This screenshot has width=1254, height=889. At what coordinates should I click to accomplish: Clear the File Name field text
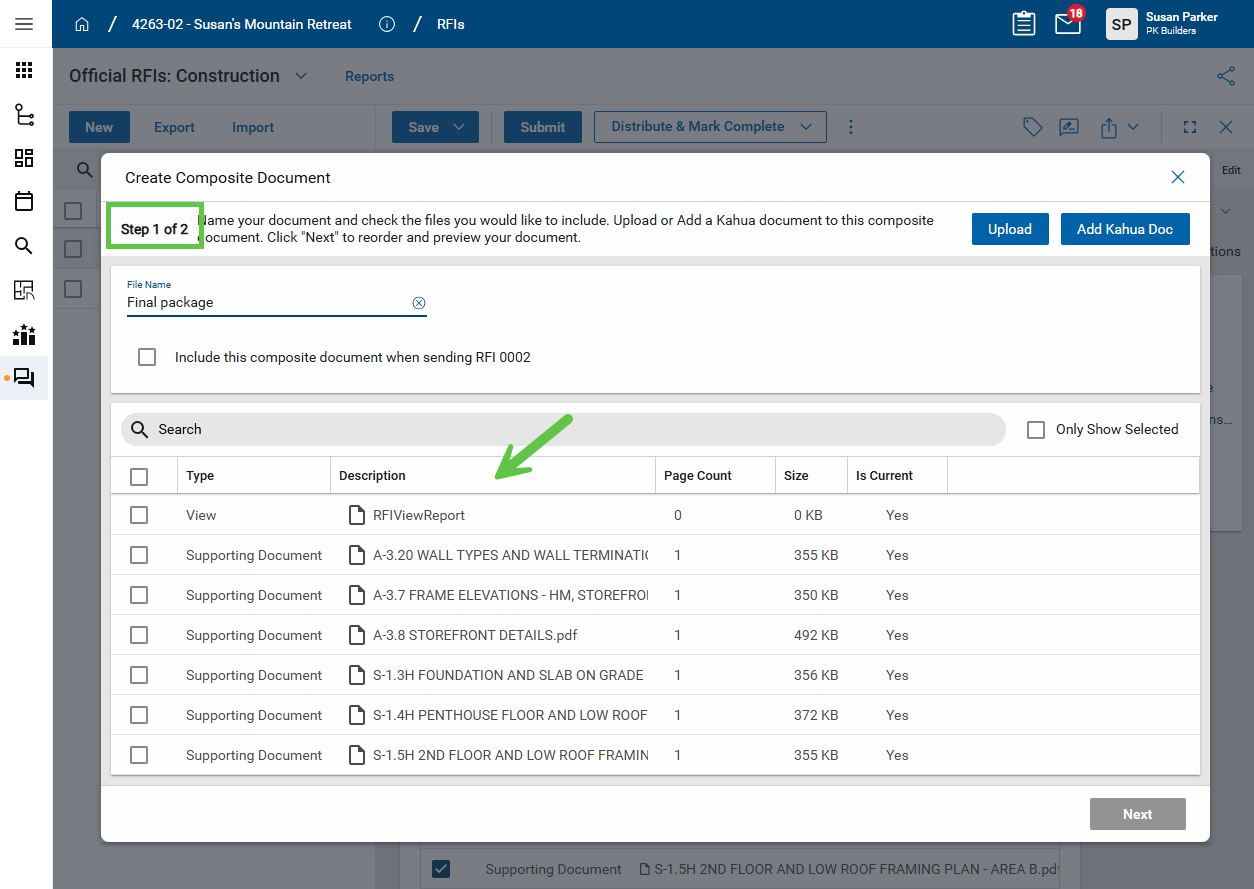click(x=419, y=303)
